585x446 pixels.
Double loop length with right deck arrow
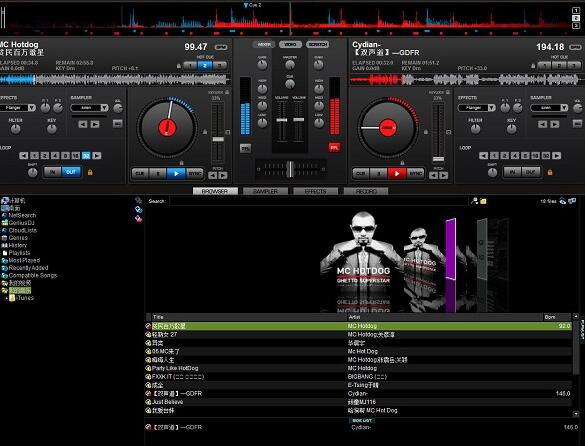556,156
